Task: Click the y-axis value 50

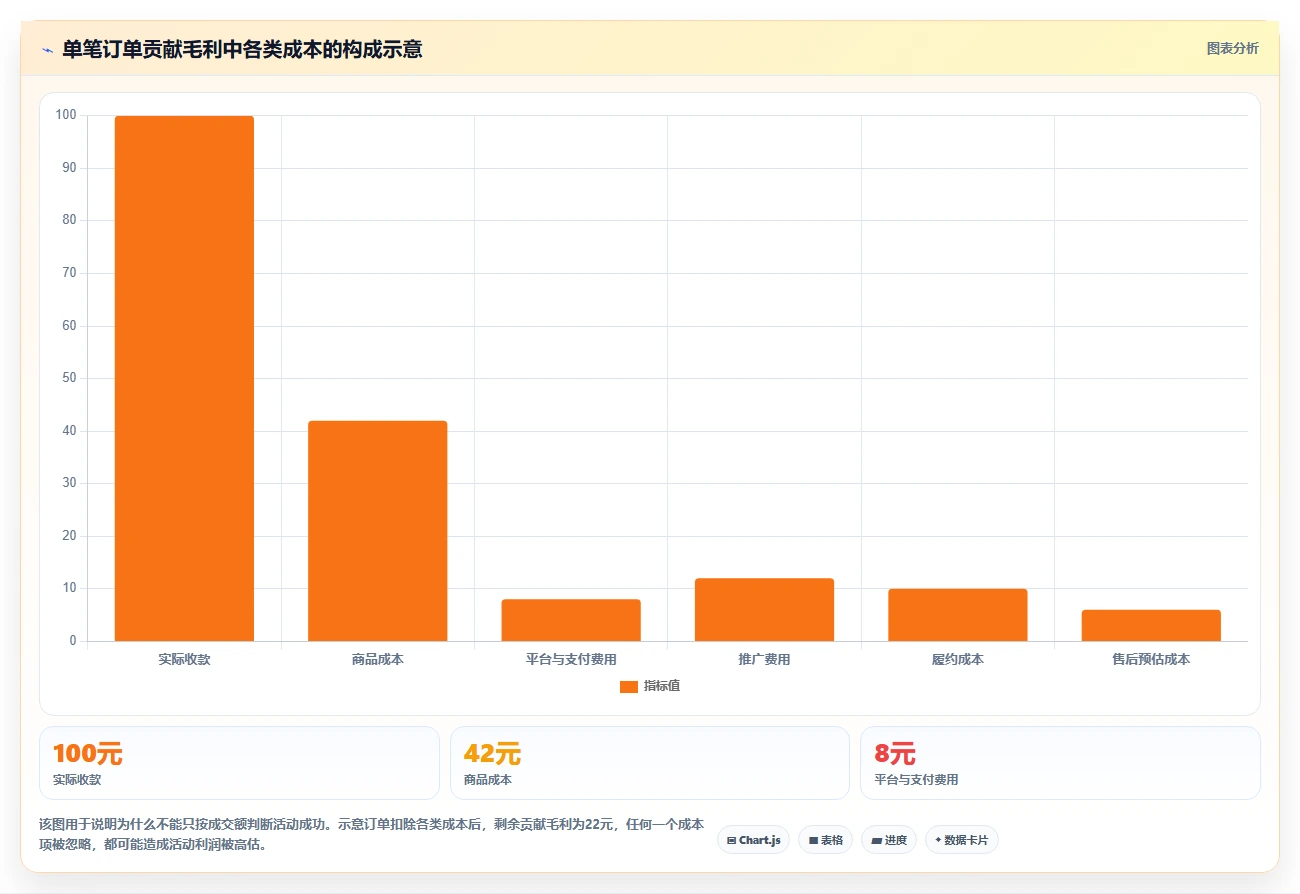Action: click(x=69, y=378)
